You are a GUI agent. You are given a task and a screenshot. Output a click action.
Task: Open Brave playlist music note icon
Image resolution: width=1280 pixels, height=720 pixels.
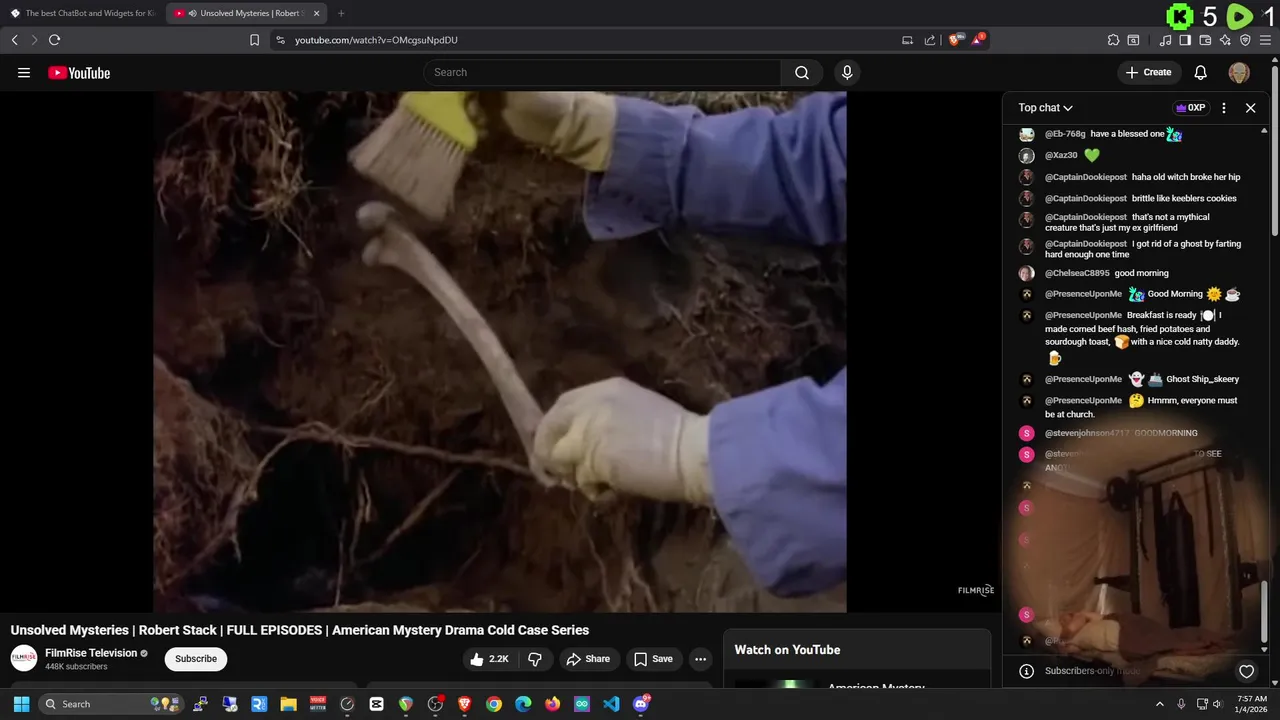coord(1165,40)
